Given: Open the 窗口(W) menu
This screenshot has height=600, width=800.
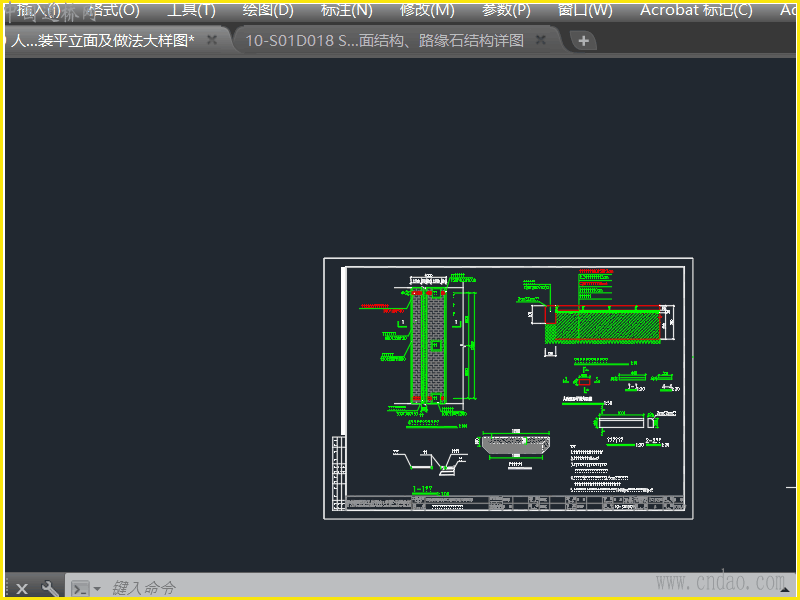Looking at the screenshot, I should pos(585,10).
